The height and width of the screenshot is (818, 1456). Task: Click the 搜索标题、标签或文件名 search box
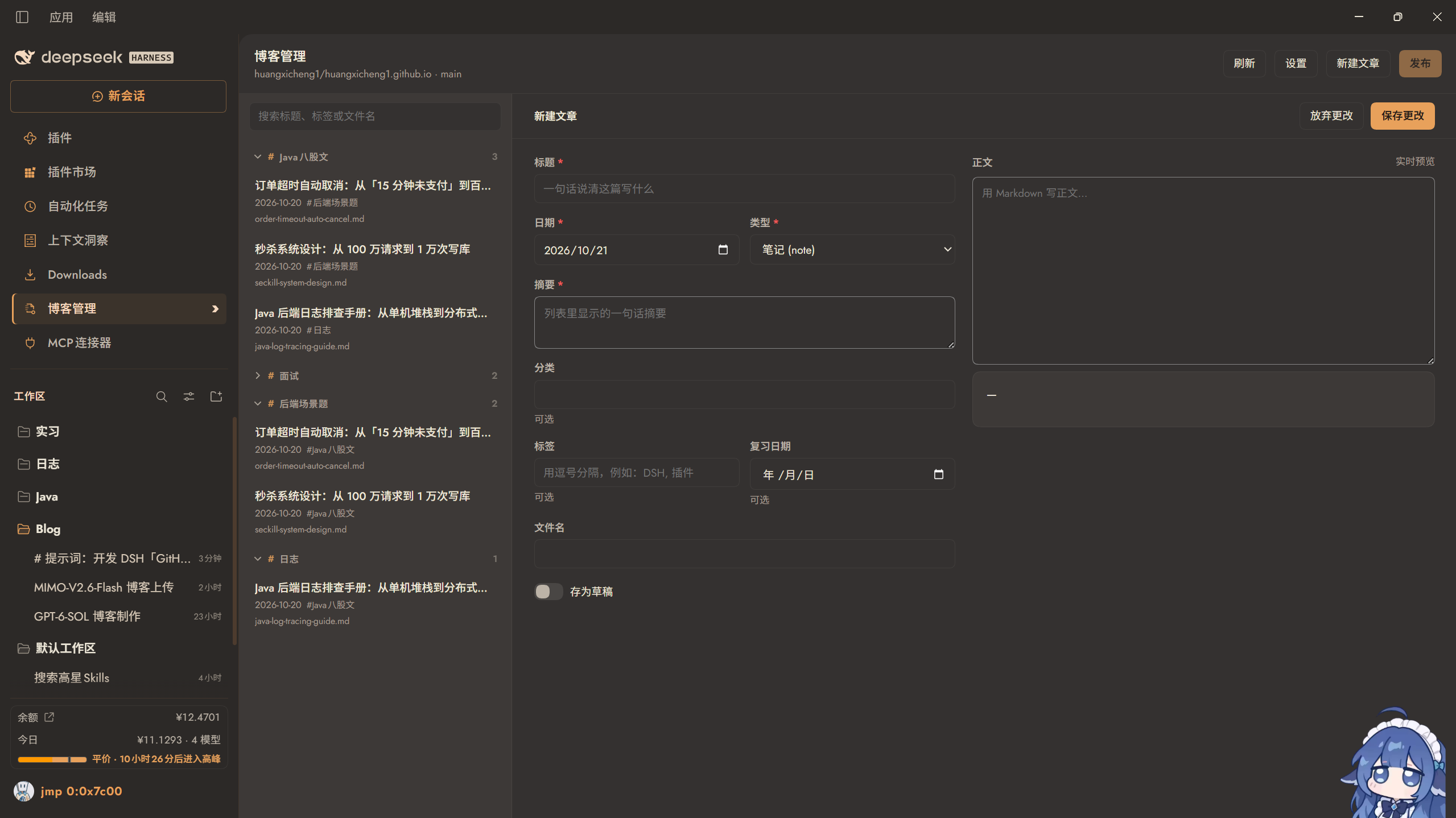pyautogui.click(x=375, y=116)
